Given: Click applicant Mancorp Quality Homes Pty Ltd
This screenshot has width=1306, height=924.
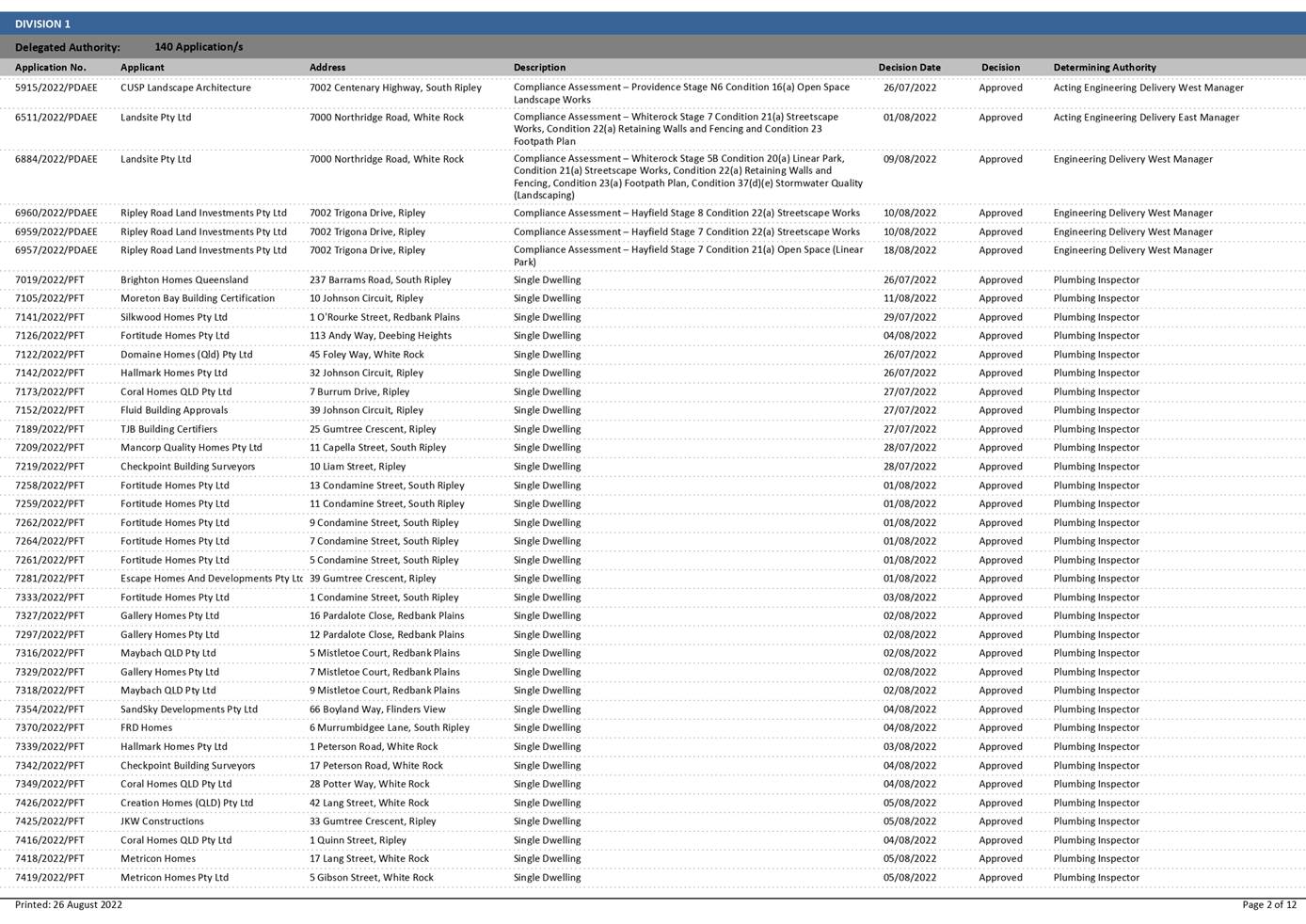Looking at the screenshot, I should point(191,448).
